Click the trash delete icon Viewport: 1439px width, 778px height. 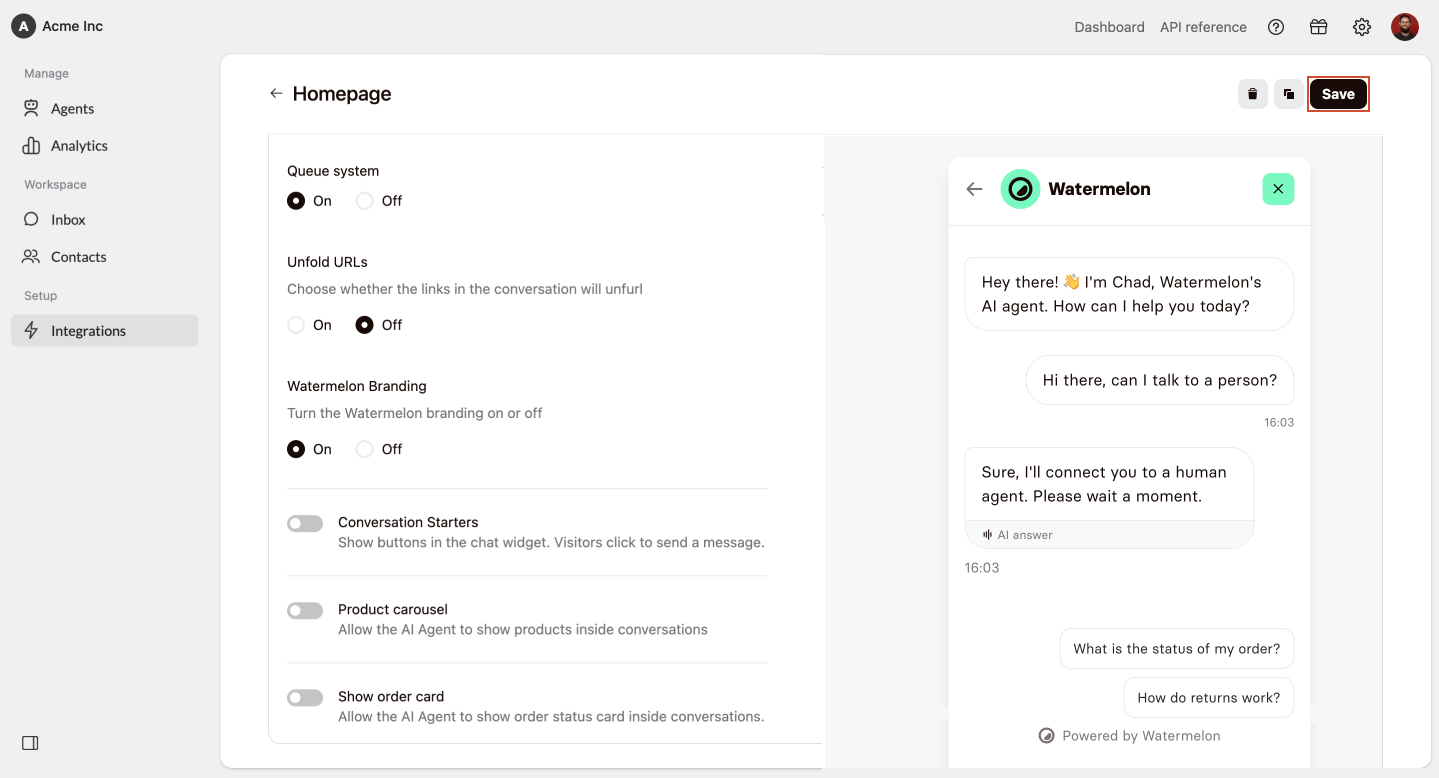1252,94
